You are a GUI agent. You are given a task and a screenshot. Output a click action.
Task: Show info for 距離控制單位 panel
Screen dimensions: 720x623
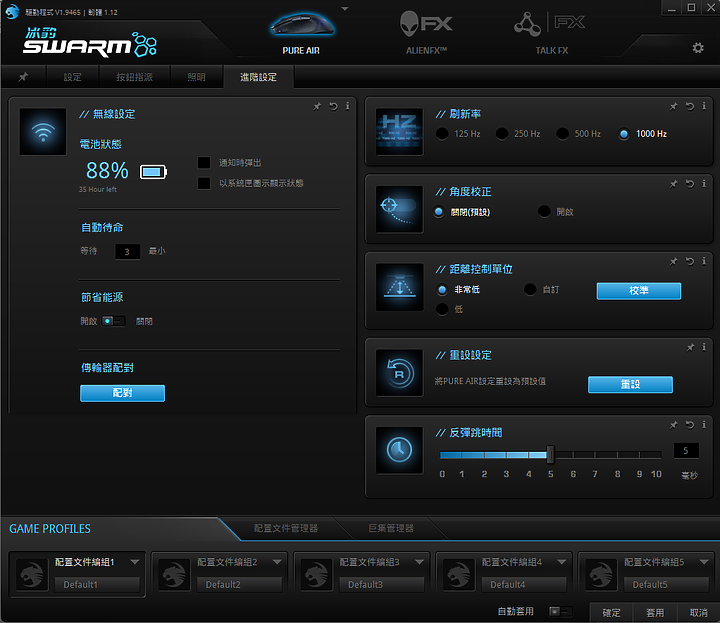point(704,262)
